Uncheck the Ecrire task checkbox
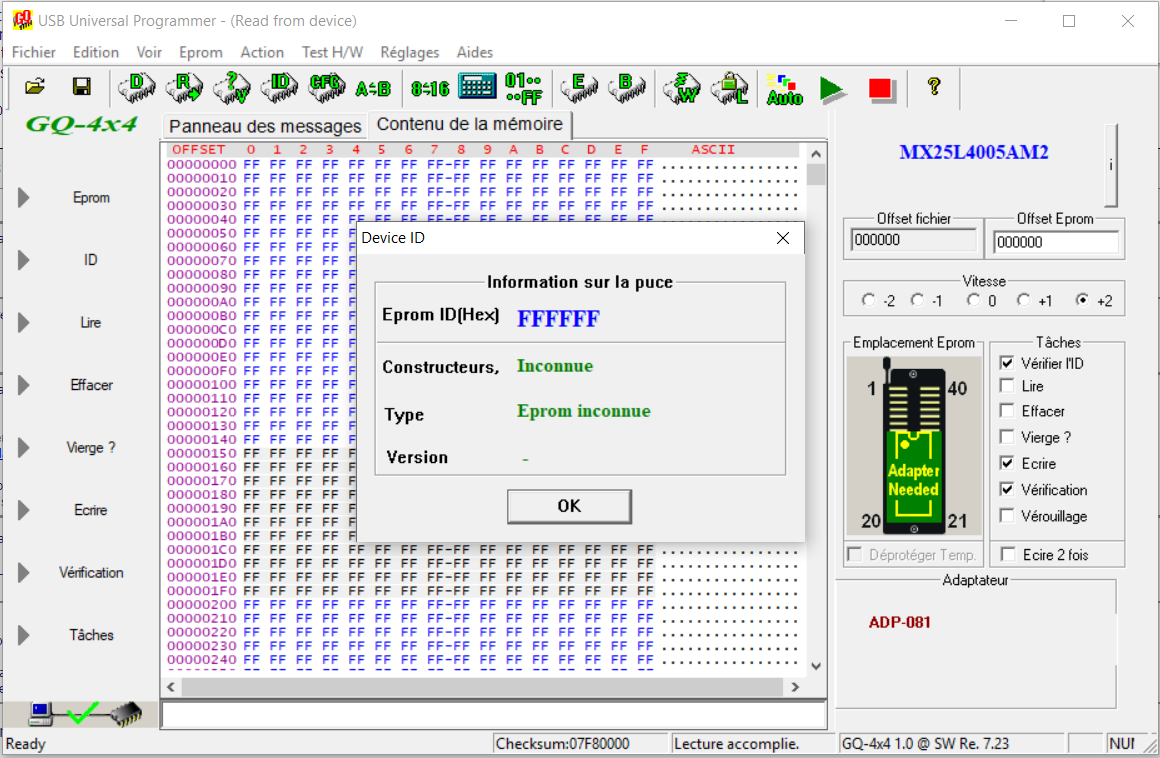 pyautogui.click(x=1007, y=464)
